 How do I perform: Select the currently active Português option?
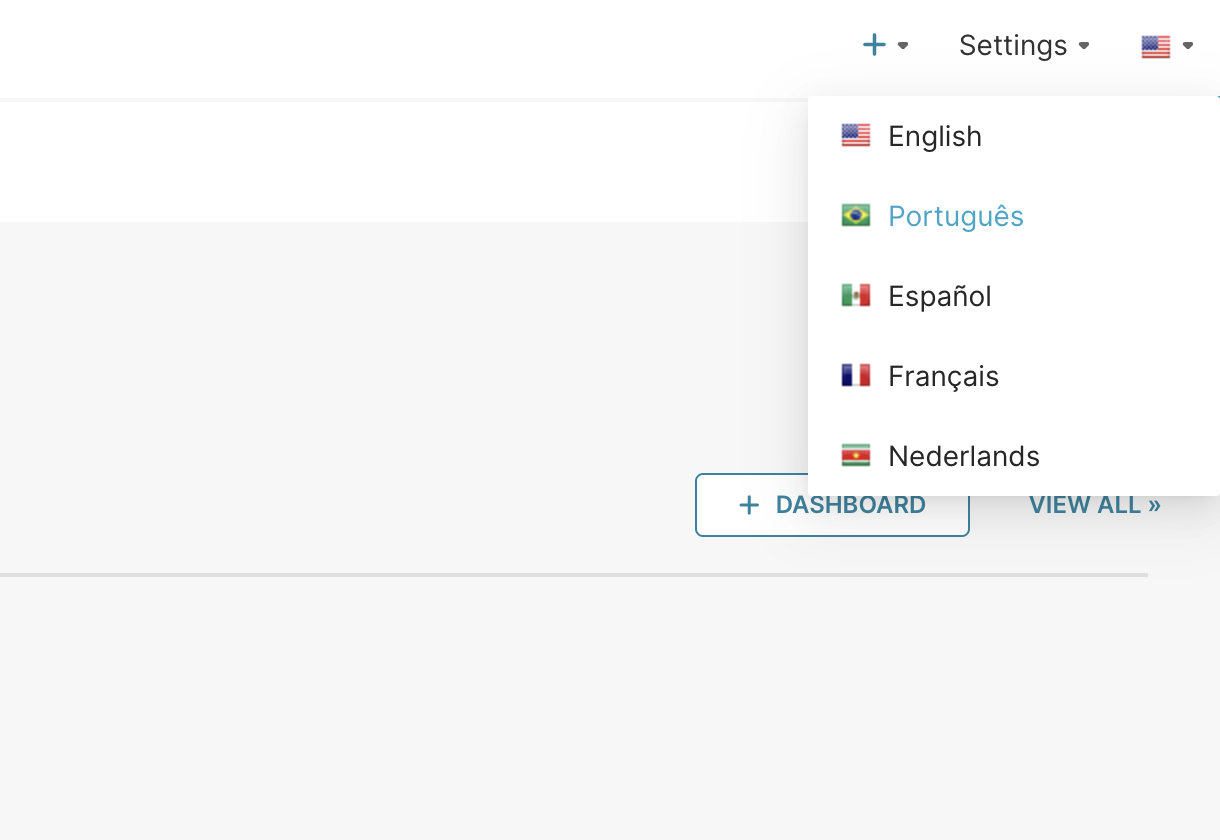955,216
